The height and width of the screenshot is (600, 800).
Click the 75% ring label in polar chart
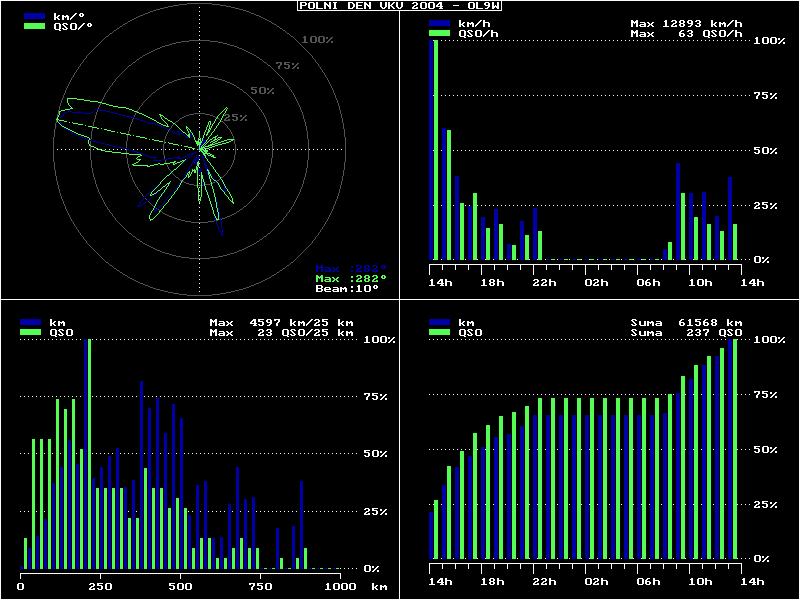coord(288,65)
